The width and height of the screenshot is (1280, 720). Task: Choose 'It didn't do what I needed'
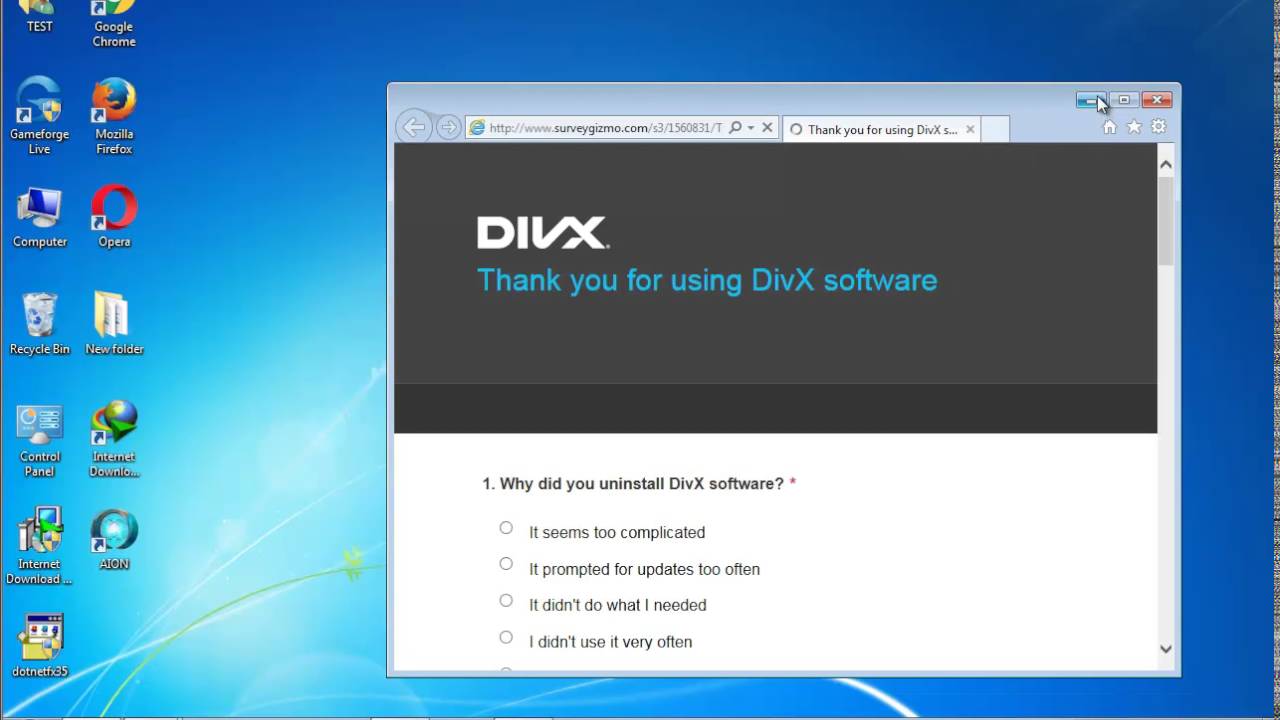506,601
